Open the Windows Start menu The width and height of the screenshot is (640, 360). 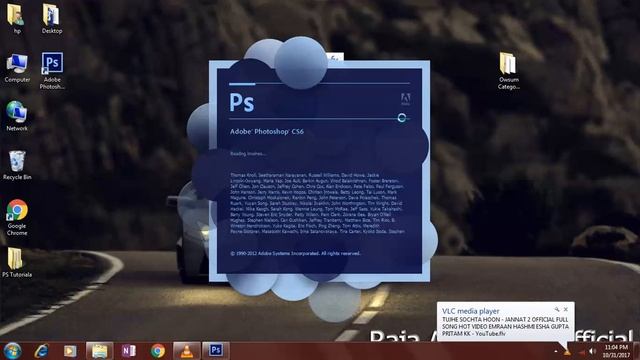coord(12,351)
